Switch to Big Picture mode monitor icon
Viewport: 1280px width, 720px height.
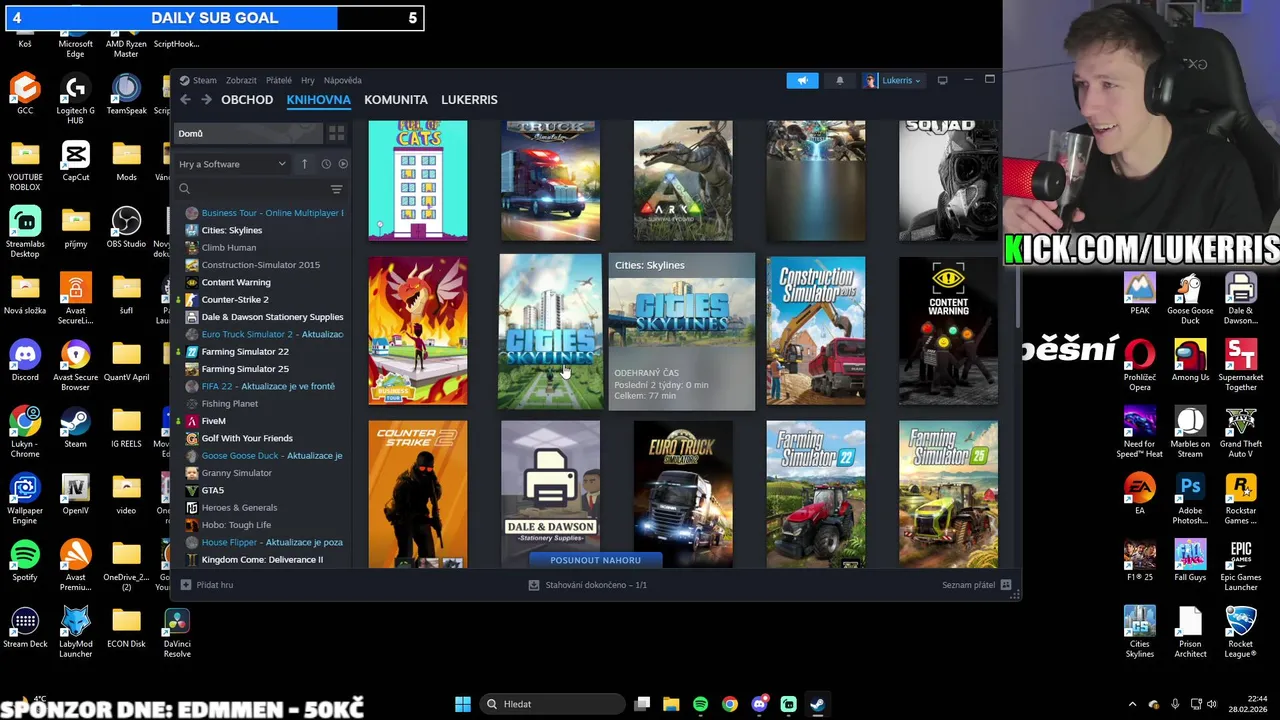[942, 80]
